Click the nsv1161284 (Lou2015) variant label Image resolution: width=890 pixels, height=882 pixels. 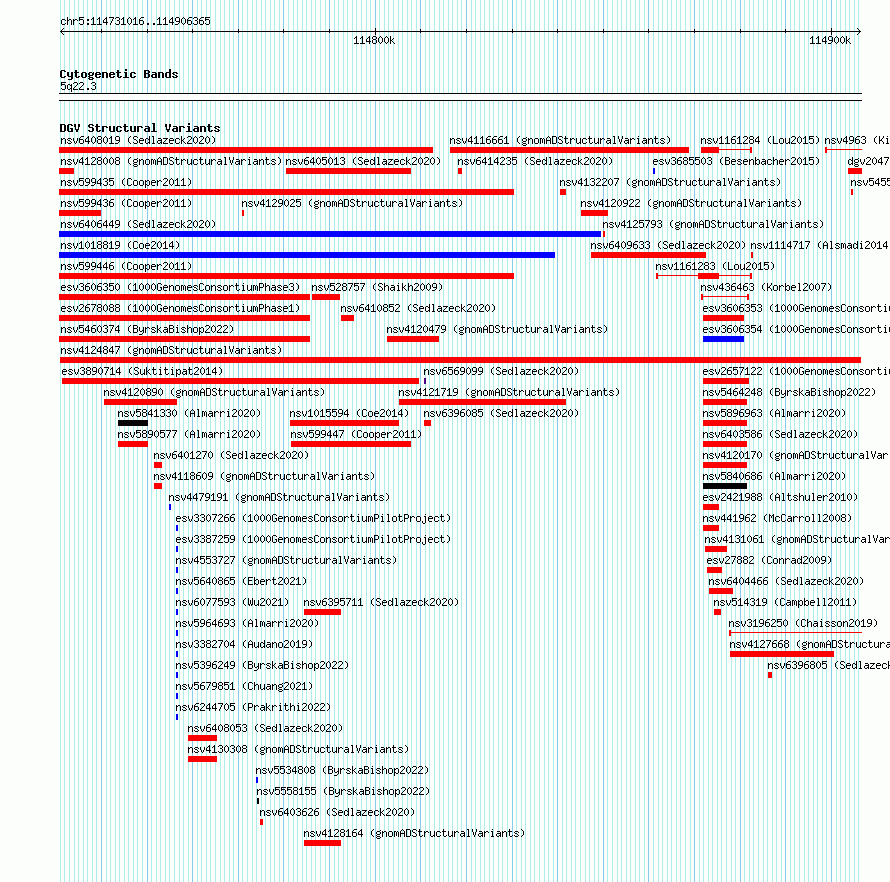(760, 140)
